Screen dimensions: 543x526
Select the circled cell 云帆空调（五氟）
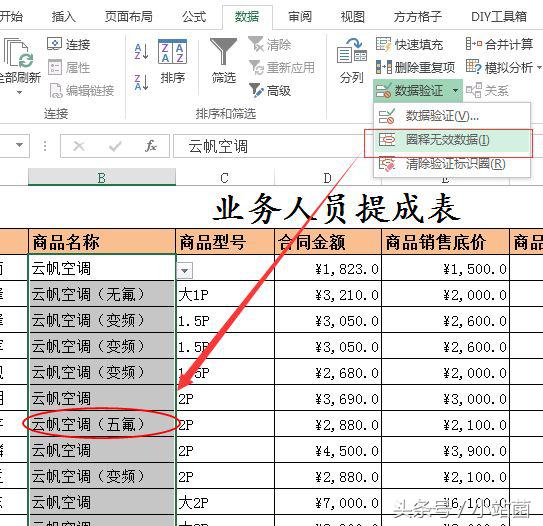pos(102,424)
